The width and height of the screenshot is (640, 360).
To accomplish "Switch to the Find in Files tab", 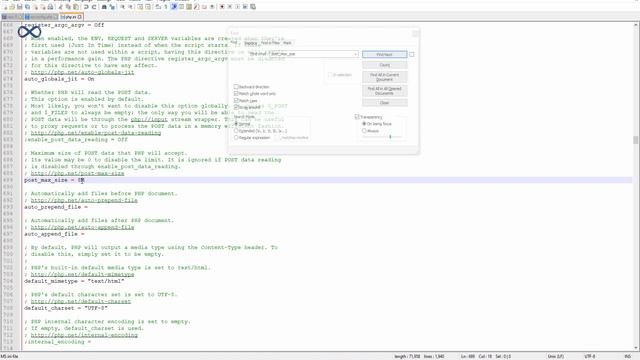I will pos(270,43).
